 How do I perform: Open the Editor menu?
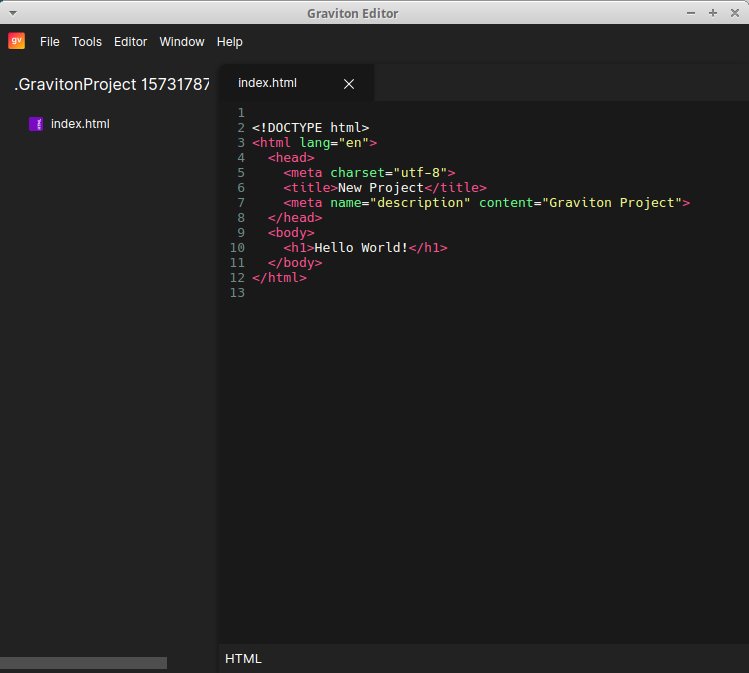click(x=130, y=42)
